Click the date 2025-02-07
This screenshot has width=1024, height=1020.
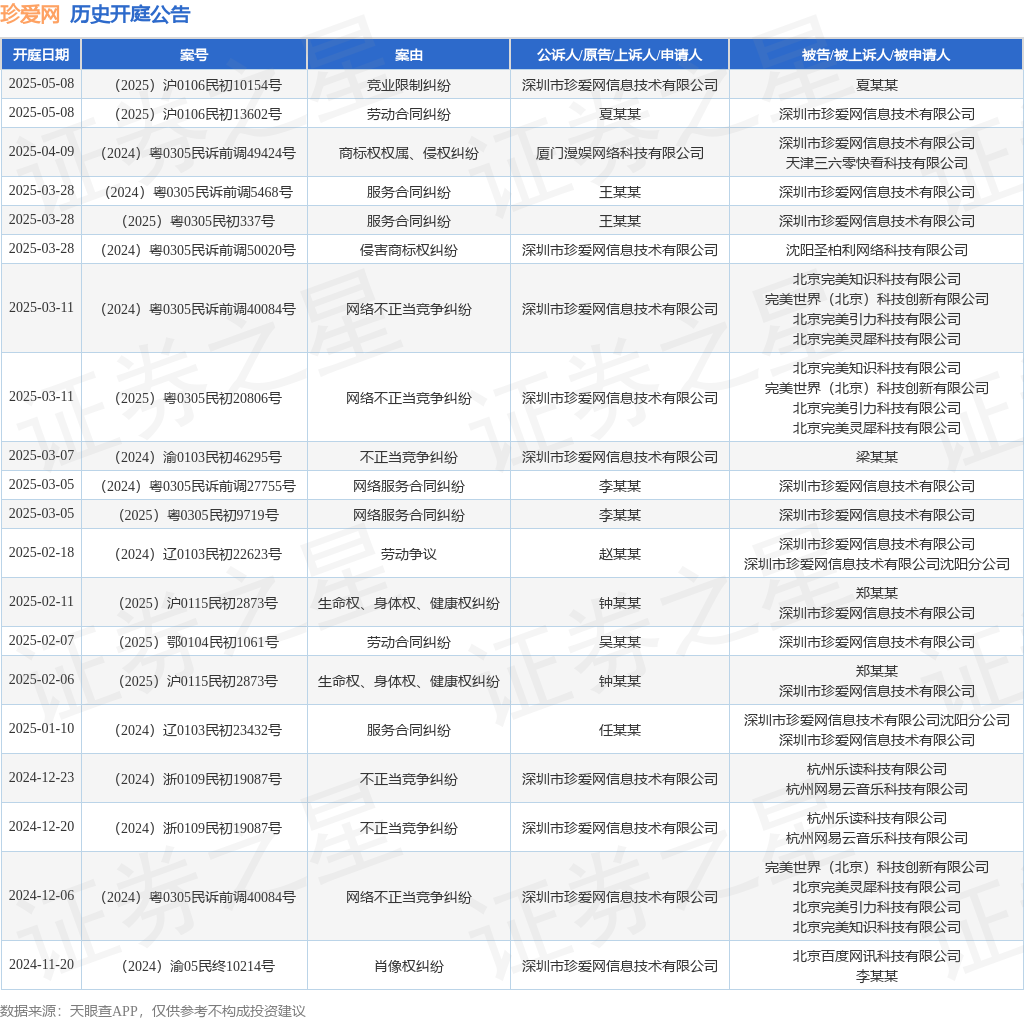(x=41, y=641)
